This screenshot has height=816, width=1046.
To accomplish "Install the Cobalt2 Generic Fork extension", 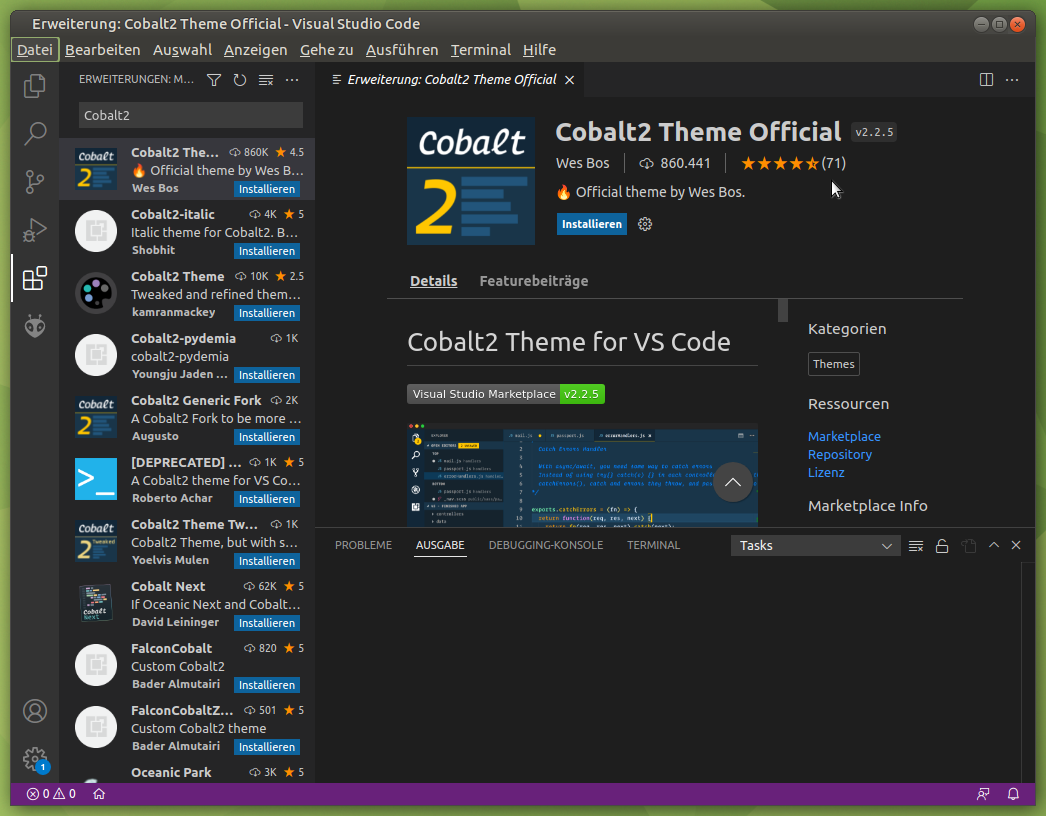I will pyautogui.click(x=267, y=437).
